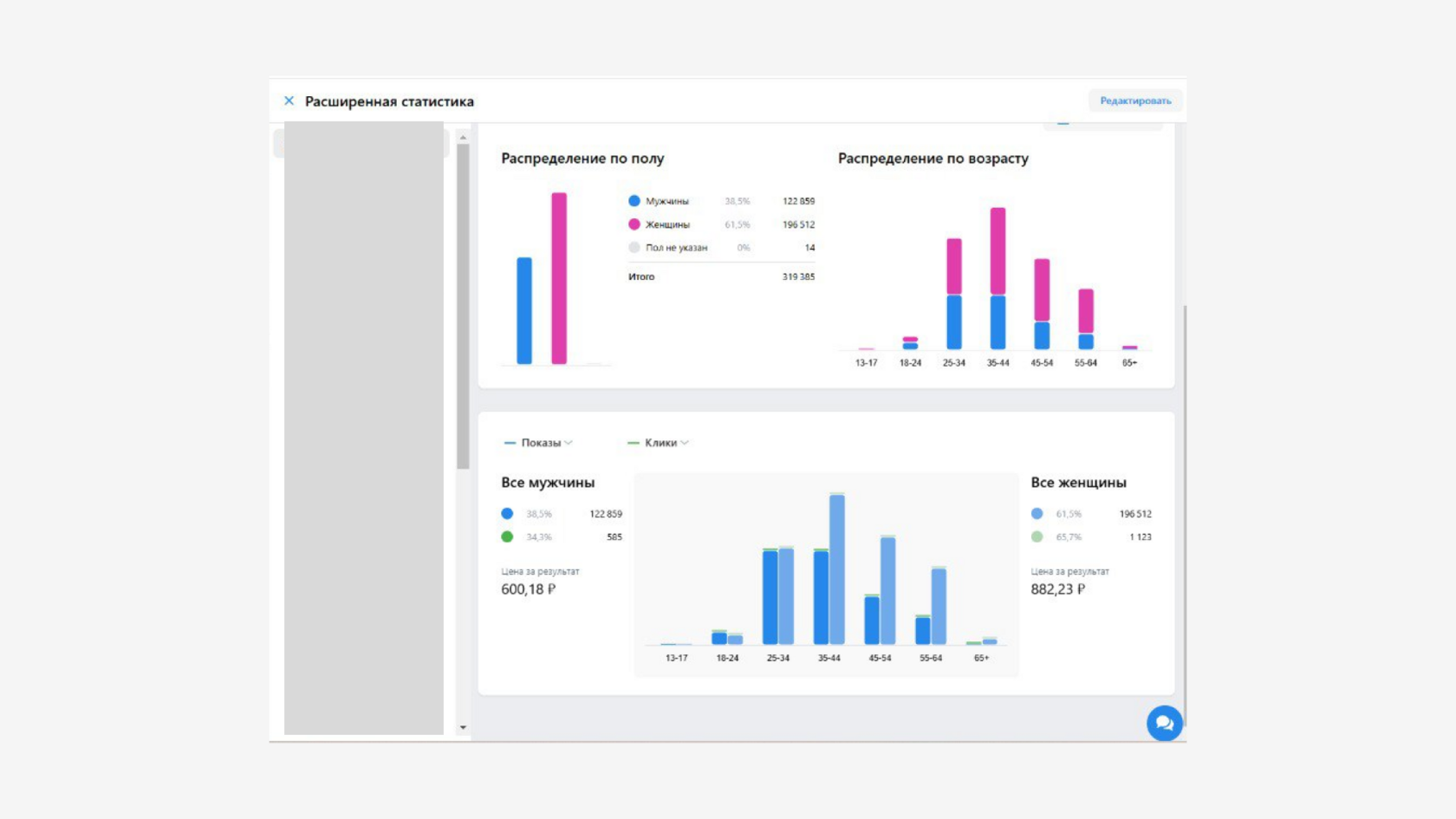Expand the Показы metric dropdown
Viewport: 1456px width, 819px height.
point(538,443)
